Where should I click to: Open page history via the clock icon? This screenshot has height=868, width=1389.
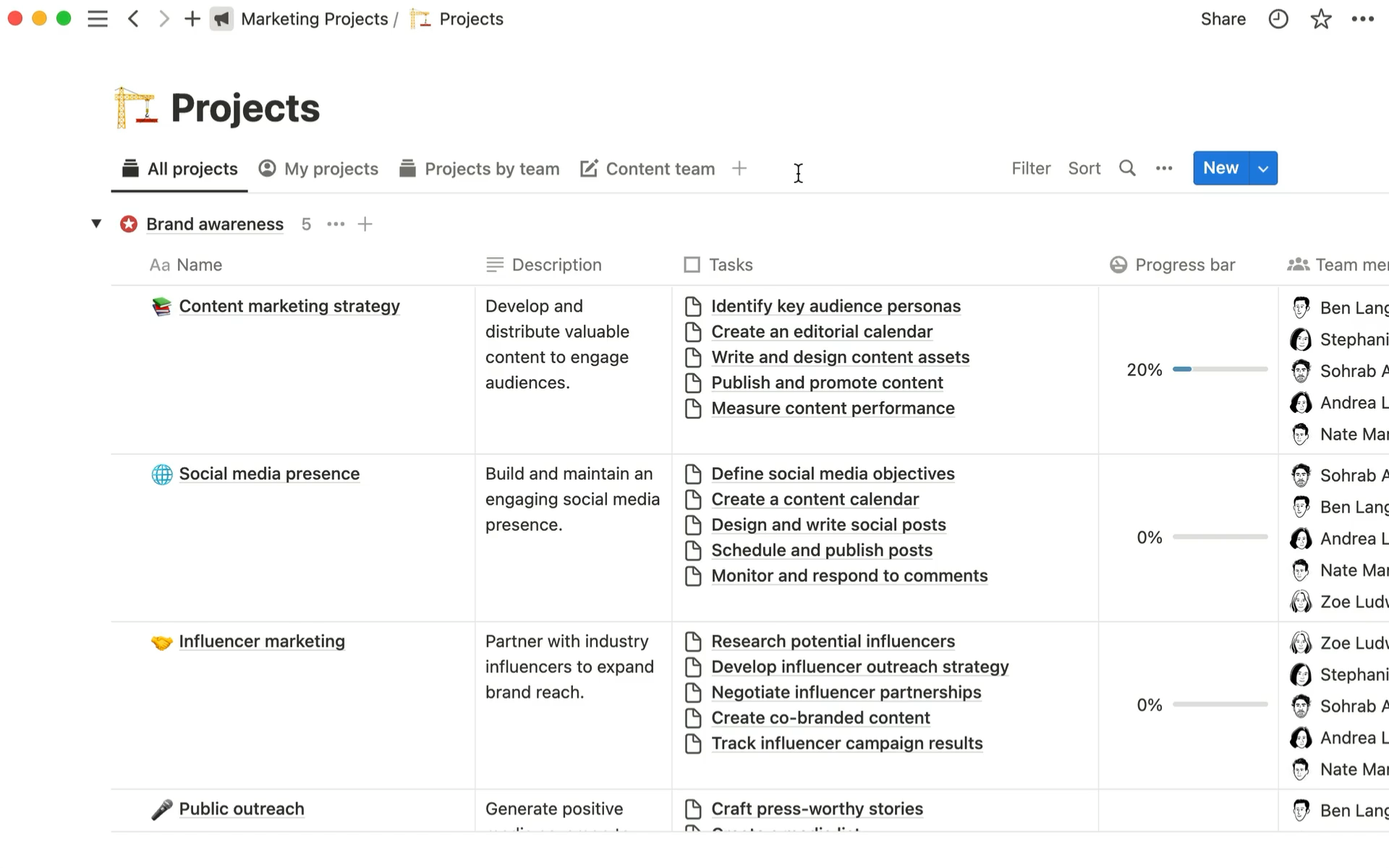pos(1278,18)
